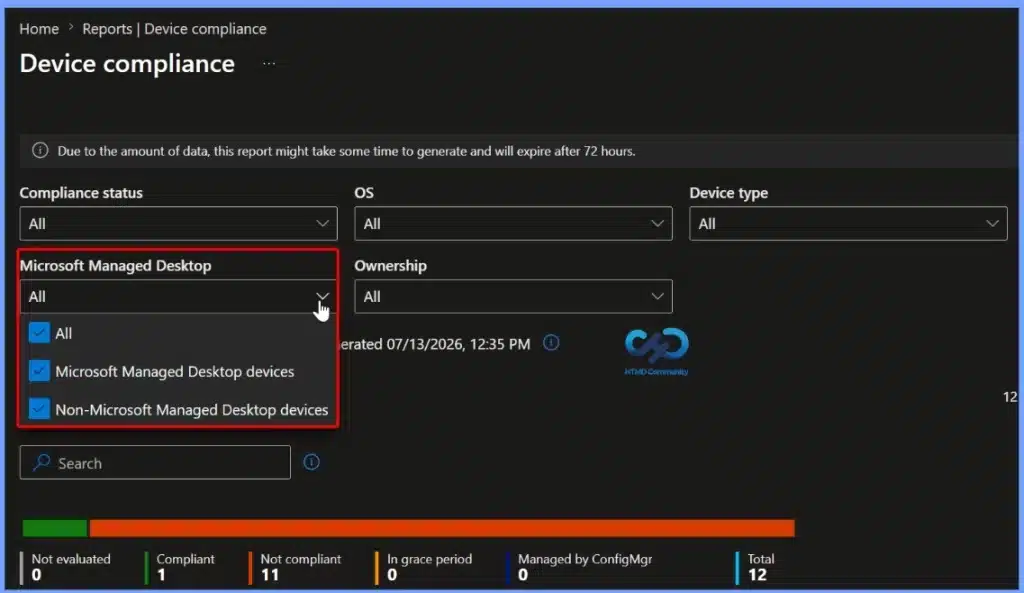Open the Device type dropdown
Image resolution: width=1024 pixels, height=593 pixels.
(x=848, y=223)
